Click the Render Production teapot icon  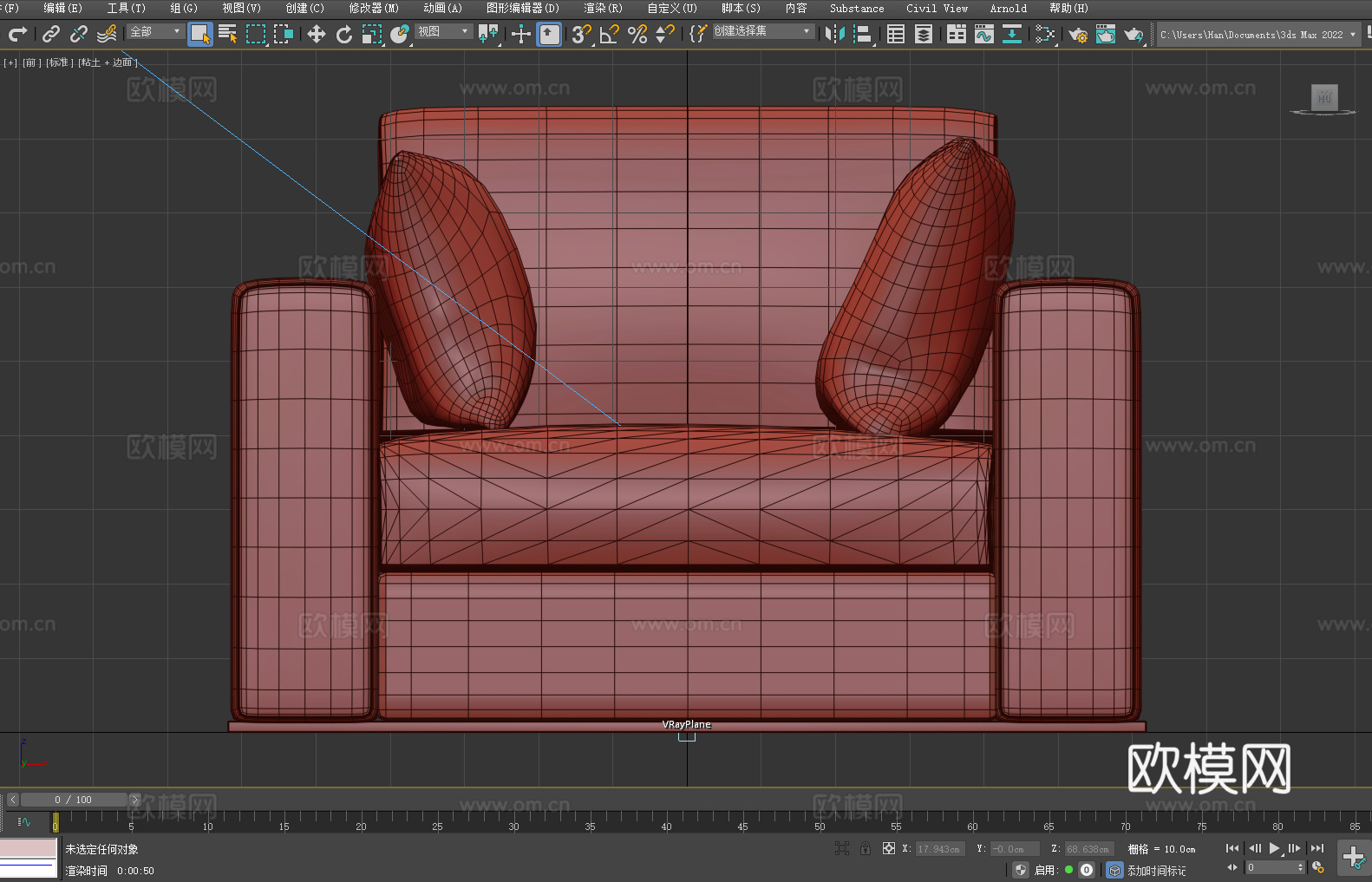[1134, 34]
